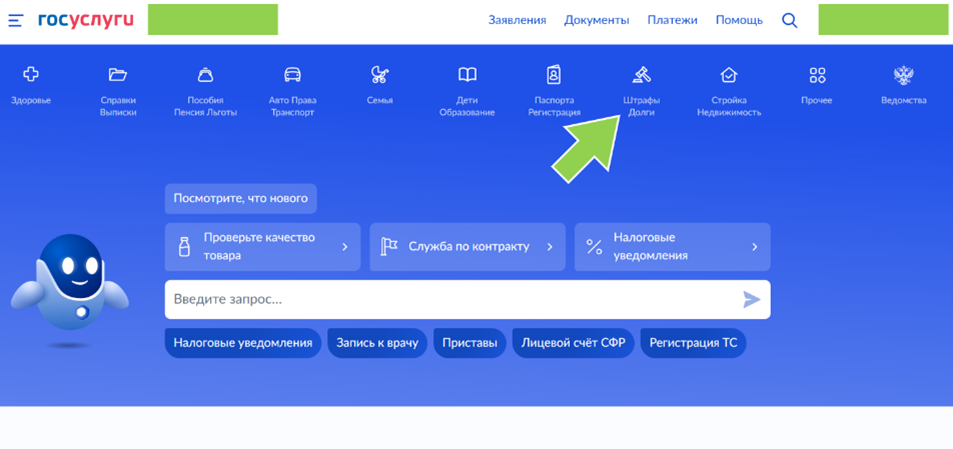Open the Семья category icon
Image resolution: width=953 pixels, height=449 pixels.
(379, 75)
